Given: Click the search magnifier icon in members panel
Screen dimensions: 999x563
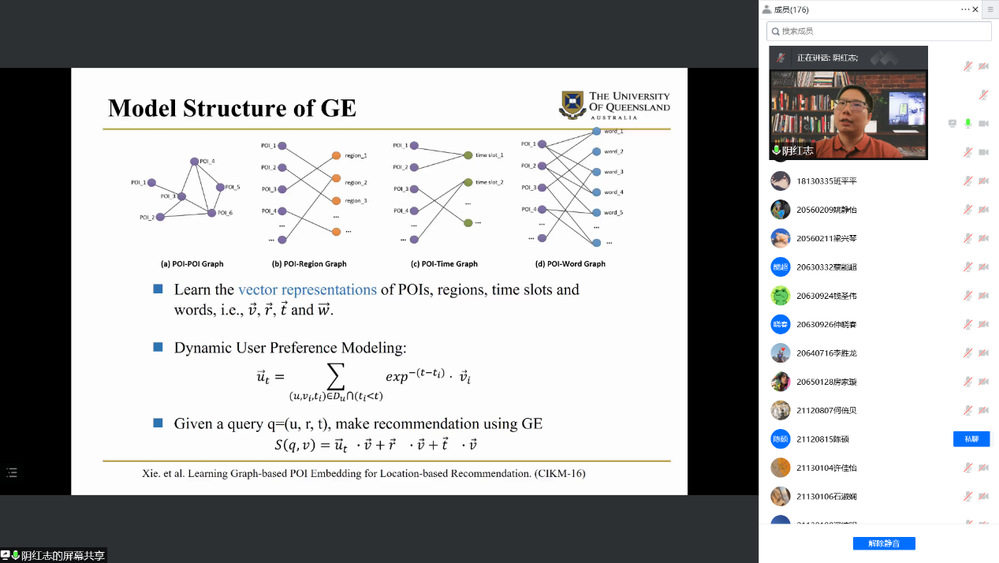Looking at the screenshot, I should coord(775,31).
